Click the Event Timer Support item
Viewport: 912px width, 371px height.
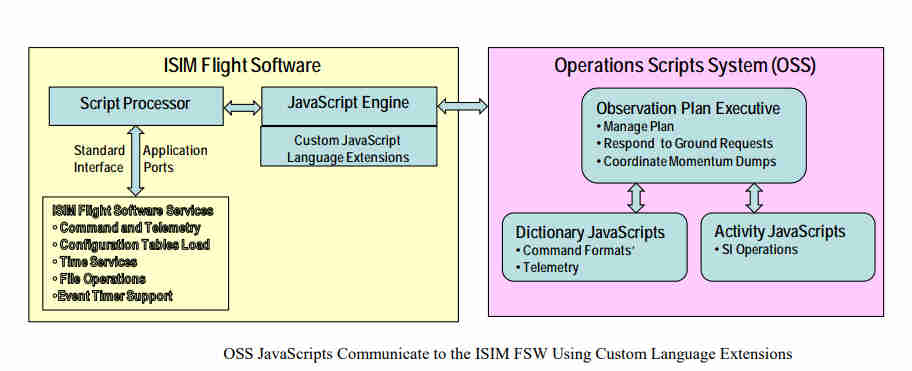(112, 296)
